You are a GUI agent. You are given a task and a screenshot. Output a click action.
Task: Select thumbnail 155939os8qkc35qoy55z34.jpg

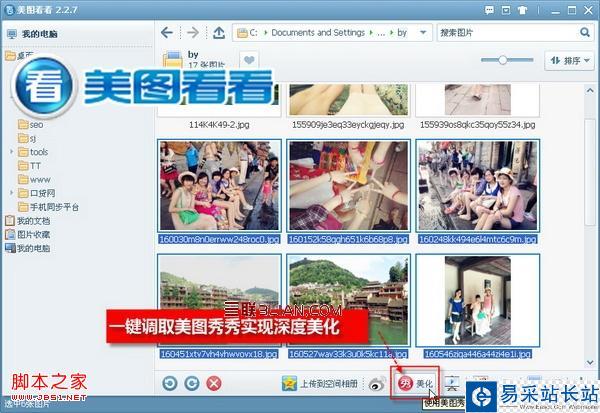click(x=478, y=100)
